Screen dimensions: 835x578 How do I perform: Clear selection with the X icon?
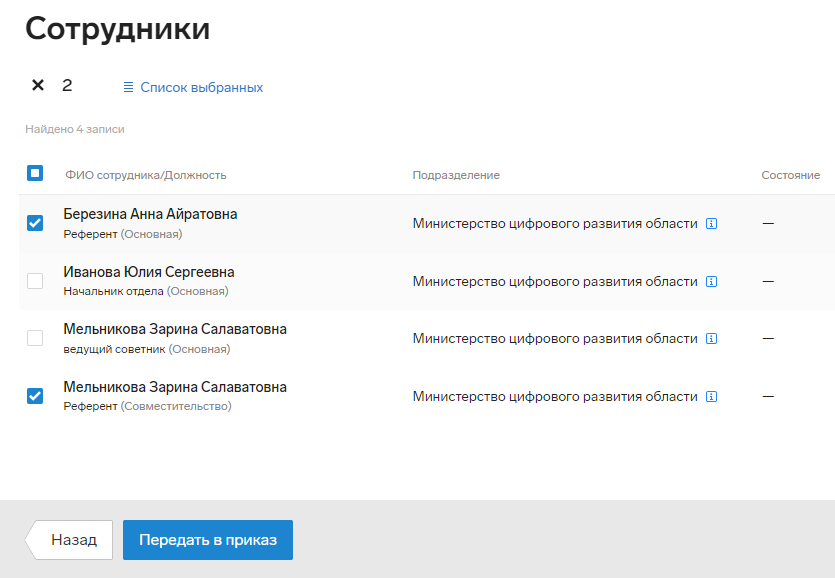[38, 85]
